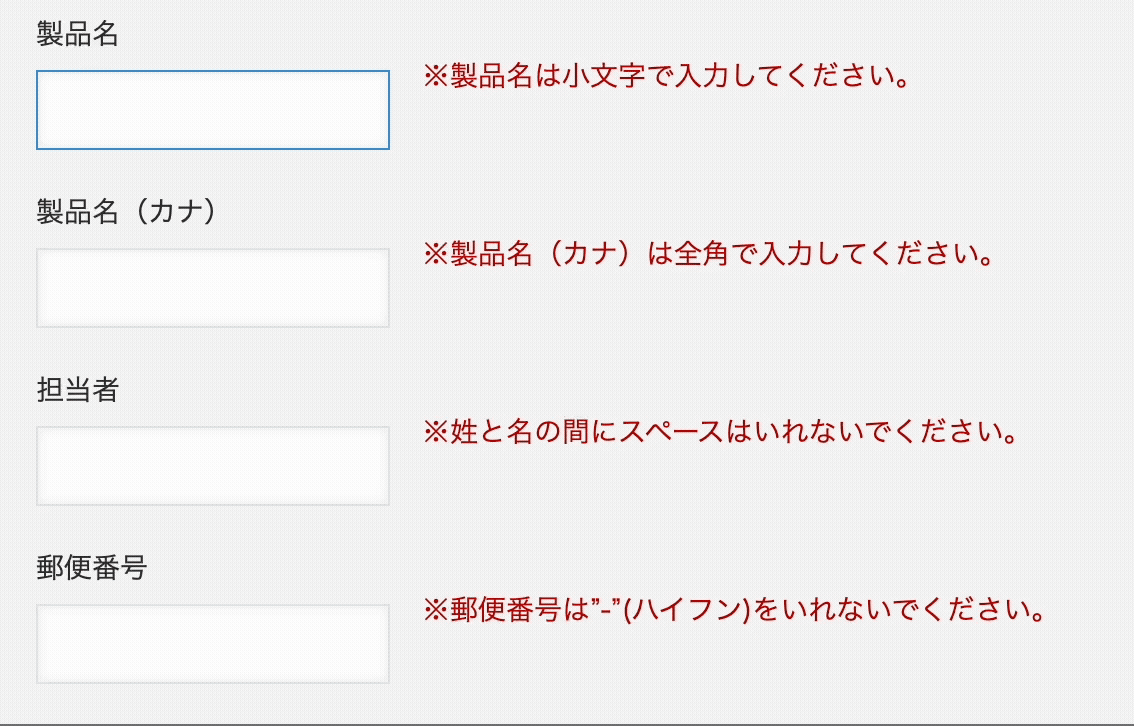Image resolution: width=1134 pixels, height=726 pixels.
Task: Click the ※ mark before 製品名は小文字
Action: 436,78
